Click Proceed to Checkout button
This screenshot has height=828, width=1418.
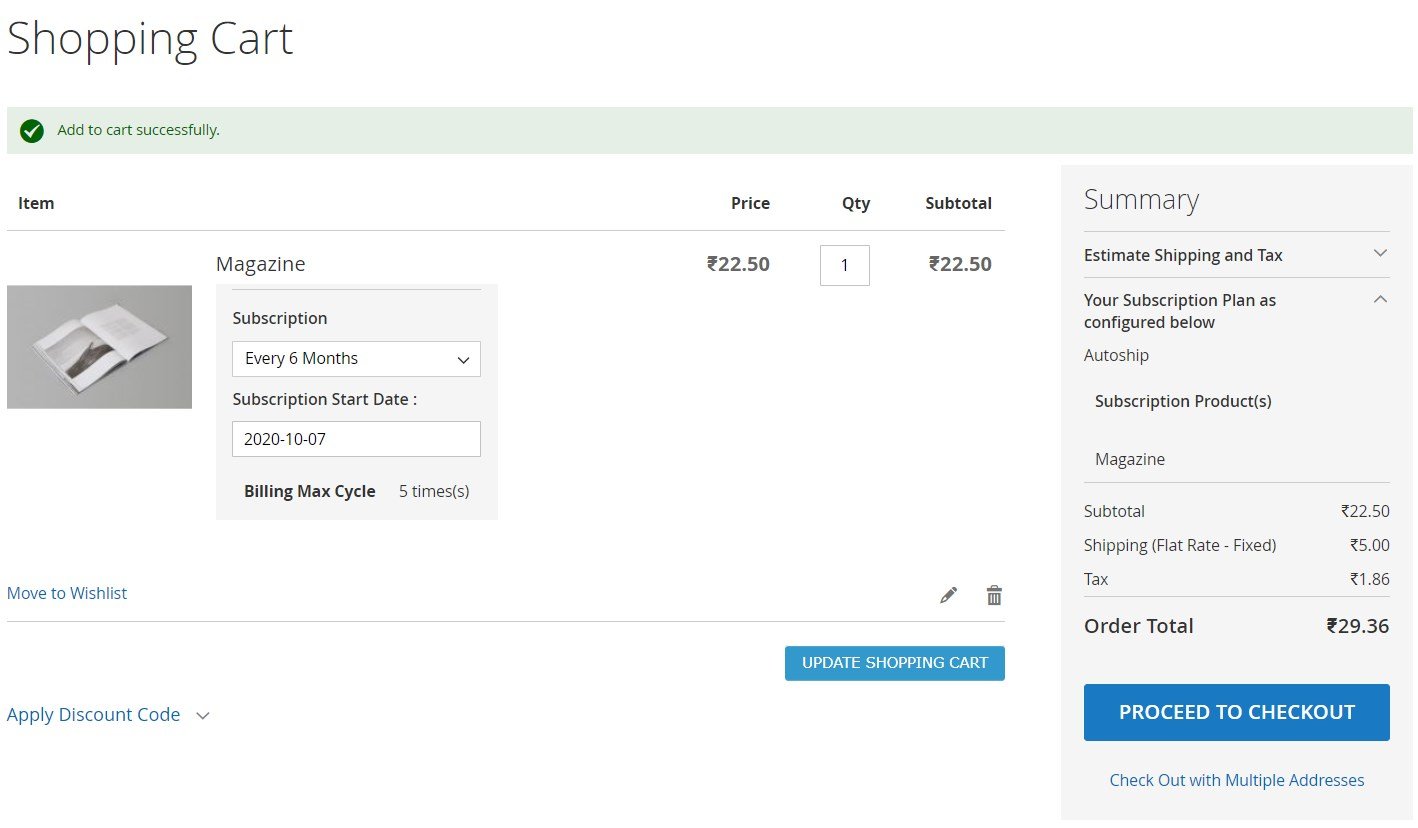coord(1236,712)
